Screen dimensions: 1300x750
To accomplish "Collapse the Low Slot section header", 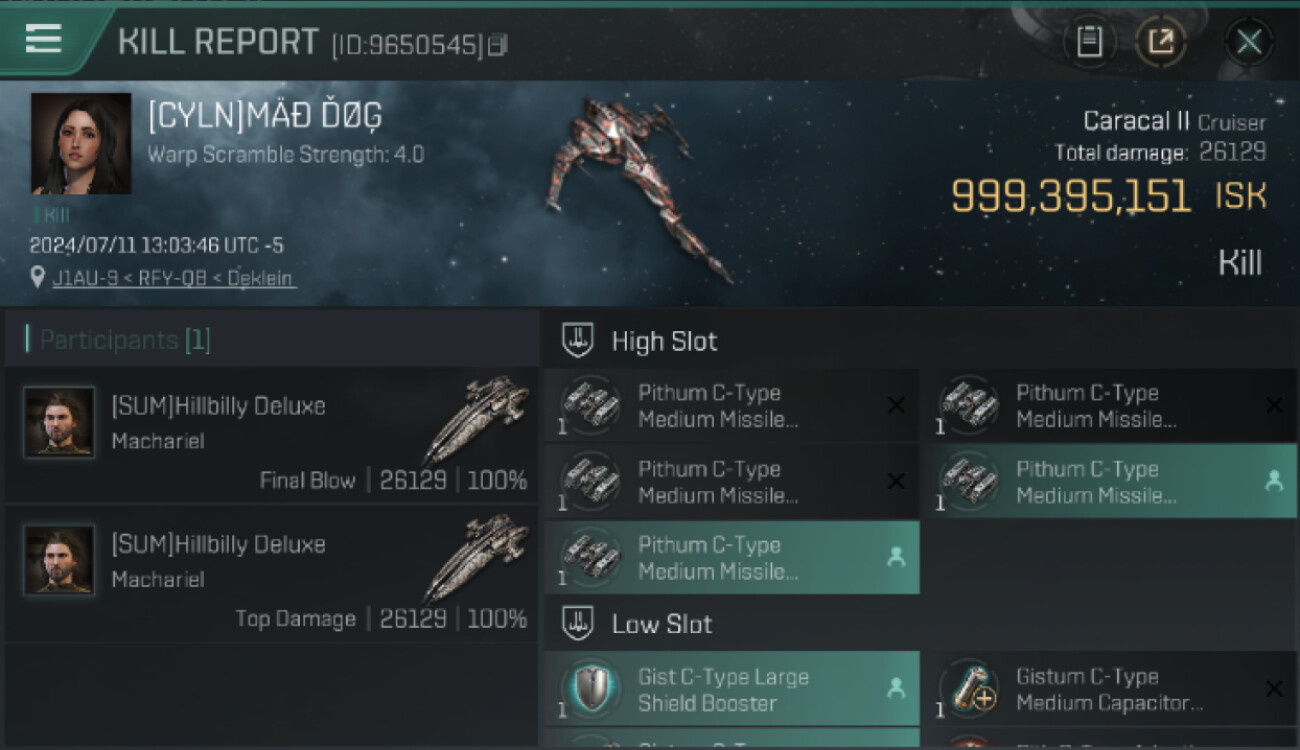I will click(x=920, y=624).
